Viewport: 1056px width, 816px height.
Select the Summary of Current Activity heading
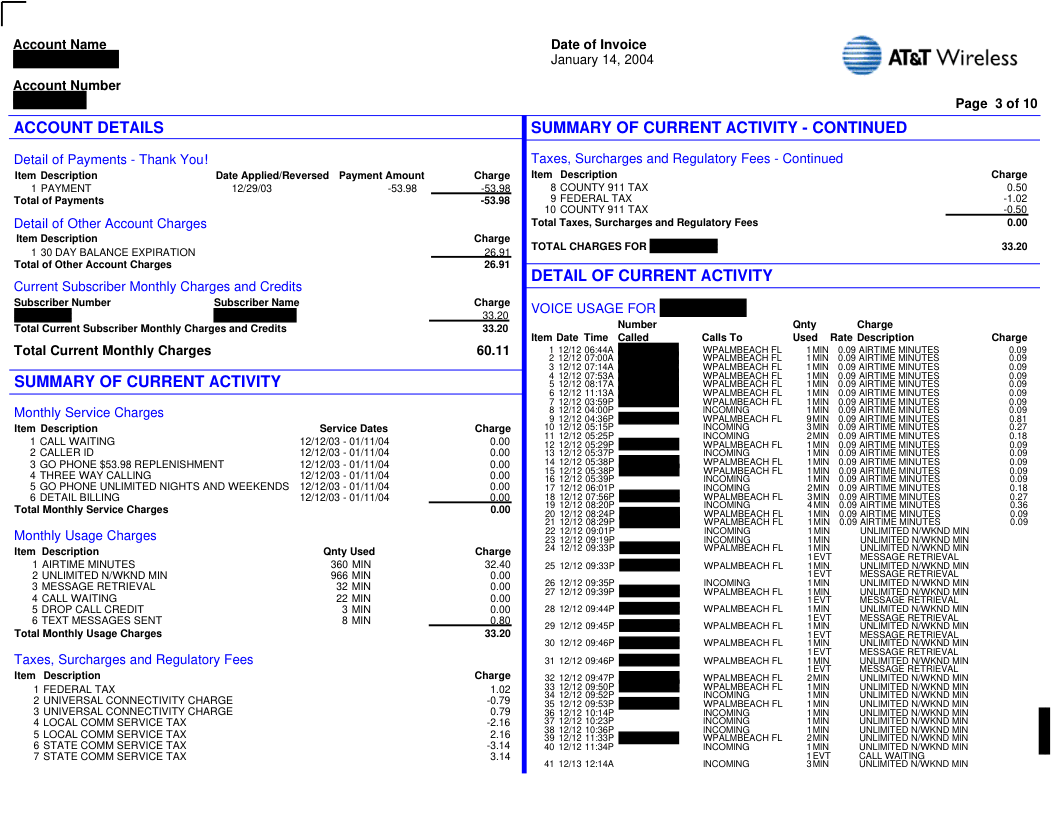click(147, 382)
